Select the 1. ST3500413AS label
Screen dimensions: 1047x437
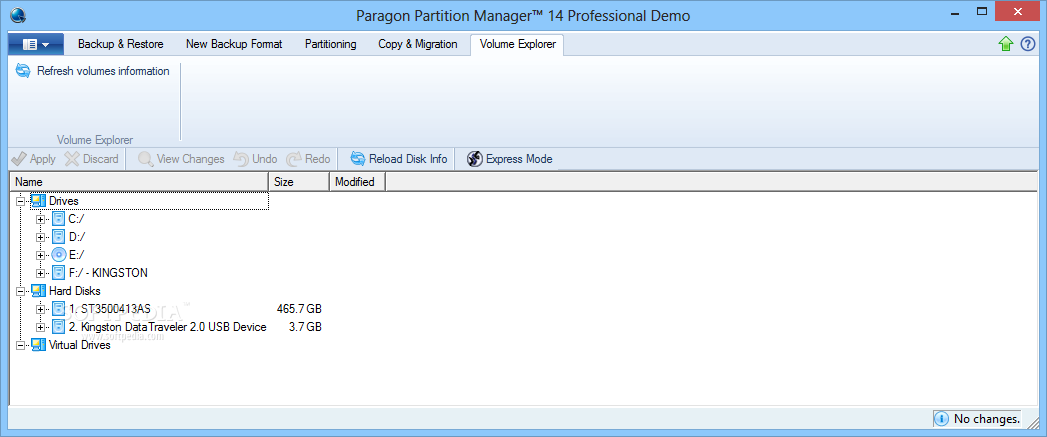click(110, 309)
